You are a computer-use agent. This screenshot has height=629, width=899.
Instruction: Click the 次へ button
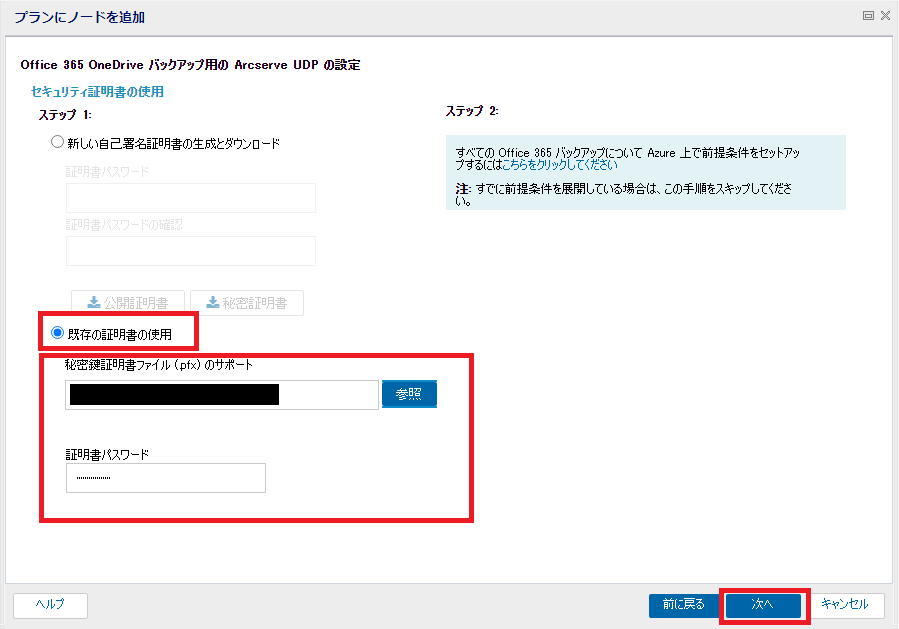pyautogui.click(x=763, y=605)
